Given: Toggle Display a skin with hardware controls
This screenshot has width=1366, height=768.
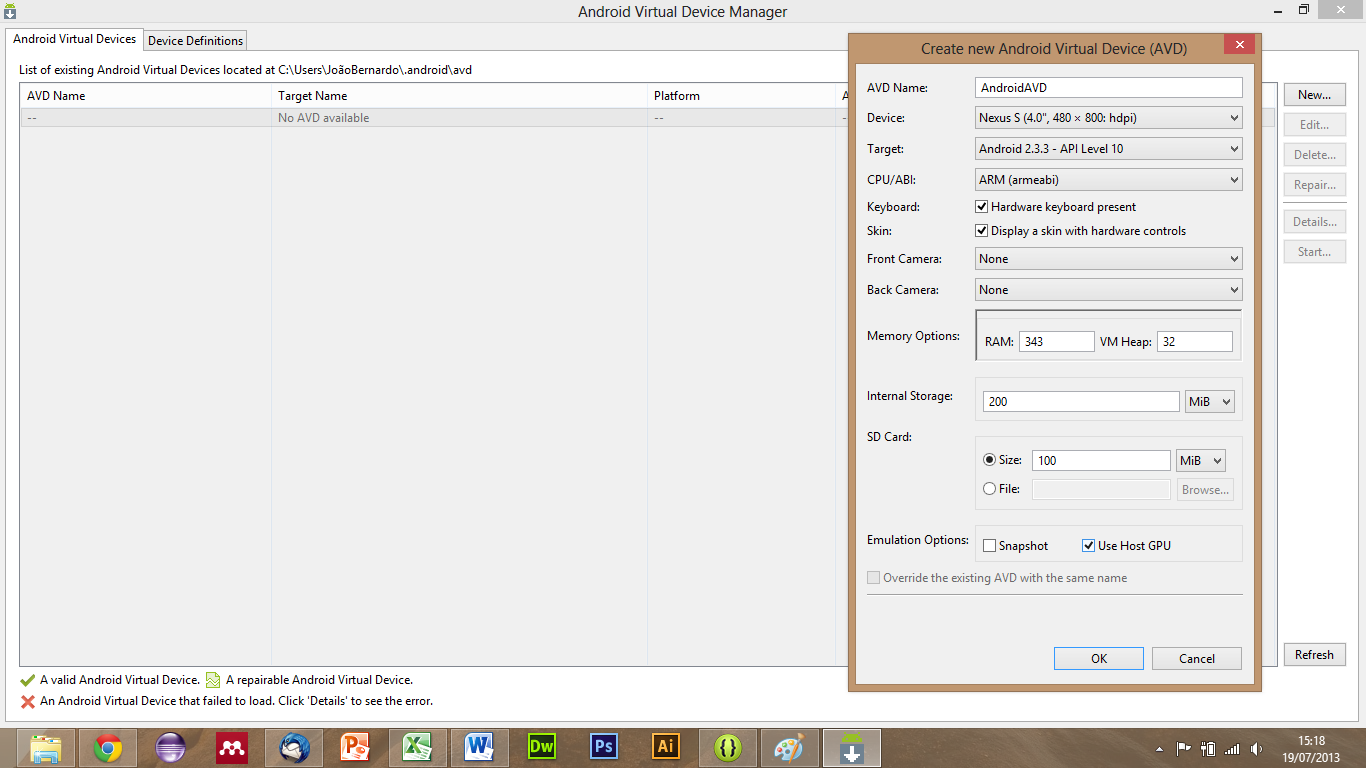Looking at the screenshot, I should tap(982, 231).
